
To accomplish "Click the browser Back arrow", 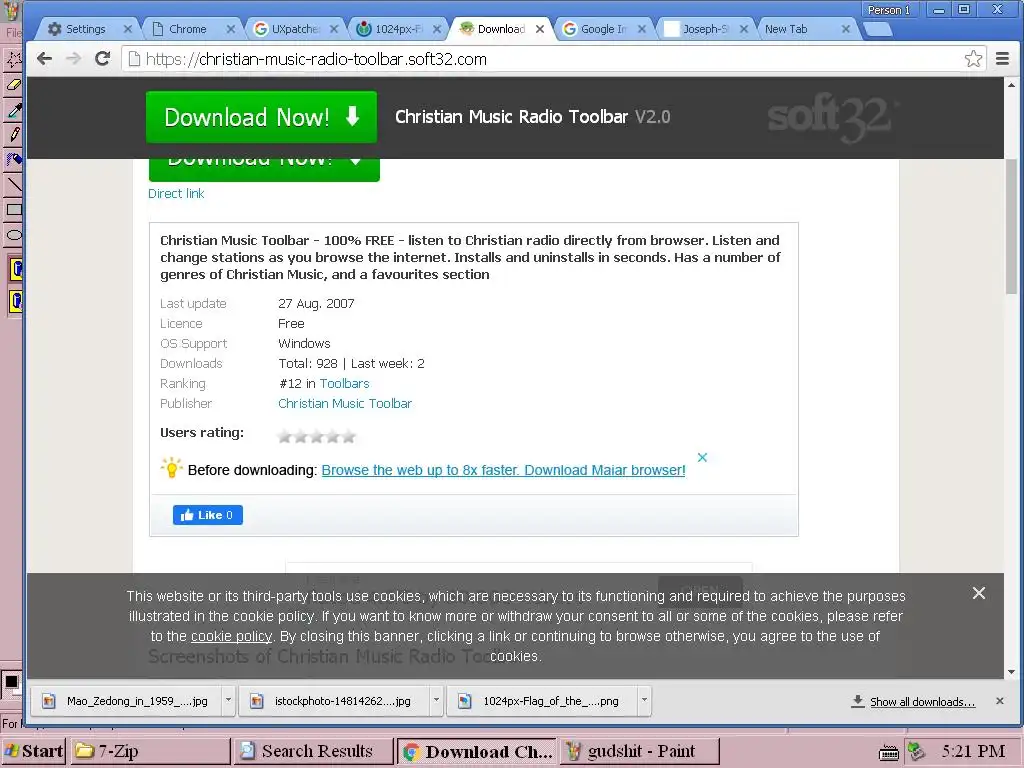I will coord(44,59).
